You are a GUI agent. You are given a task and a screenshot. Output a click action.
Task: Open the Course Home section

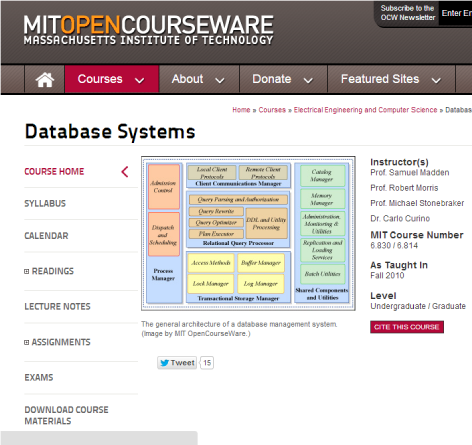click(x=54, y=171)
